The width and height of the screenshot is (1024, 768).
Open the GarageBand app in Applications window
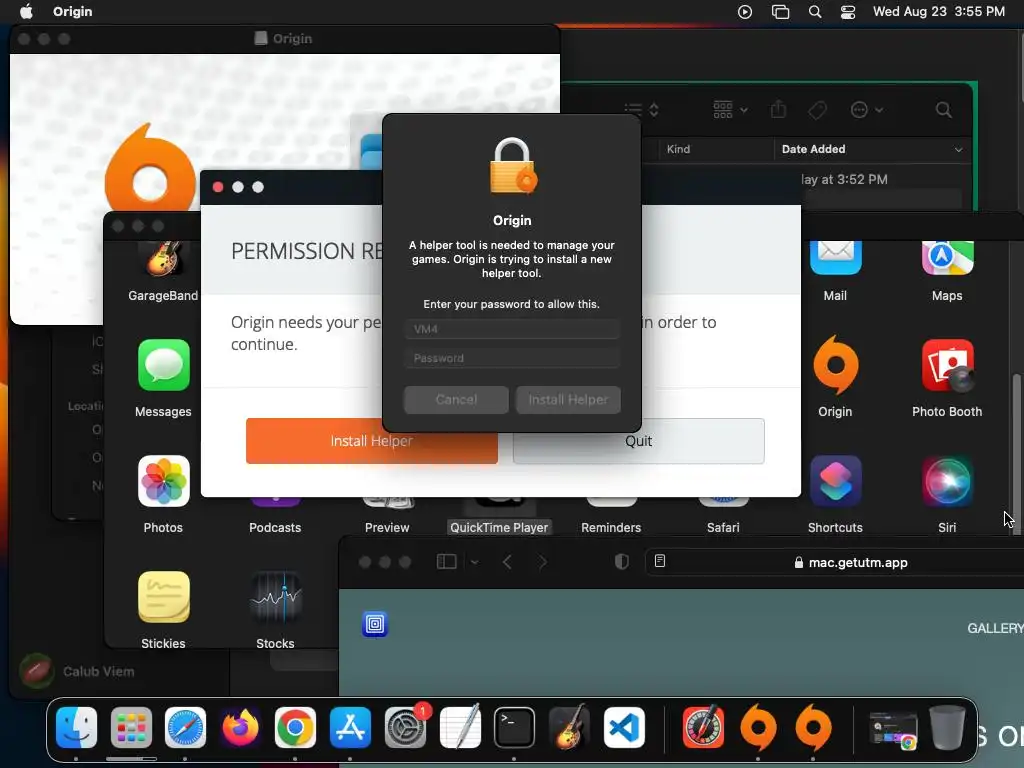(x=163, y=258)
